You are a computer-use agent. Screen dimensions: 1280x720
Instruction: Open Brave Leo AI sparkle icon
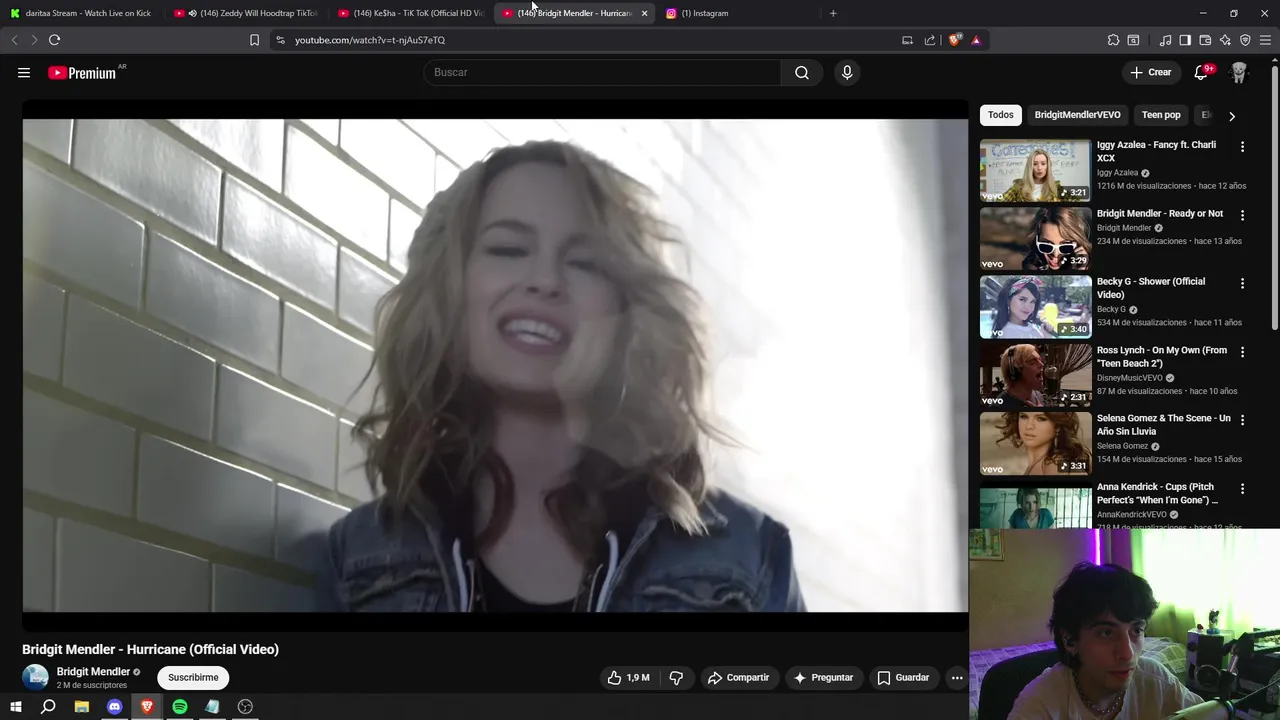coord(1225,40)
